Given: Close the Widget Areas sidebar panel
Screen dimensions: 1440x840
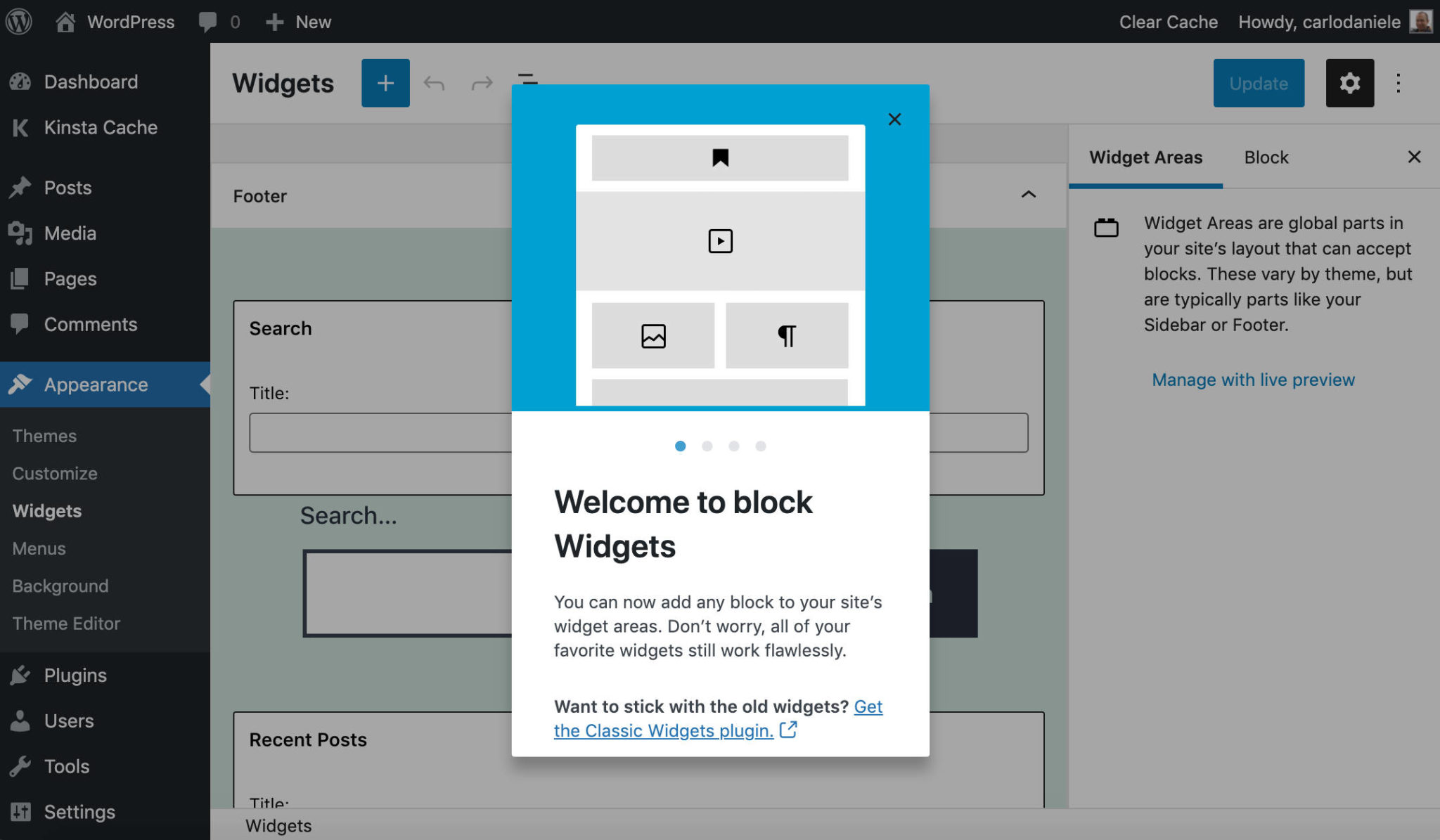Looking at the screenshot, I should coord(1413,157).
